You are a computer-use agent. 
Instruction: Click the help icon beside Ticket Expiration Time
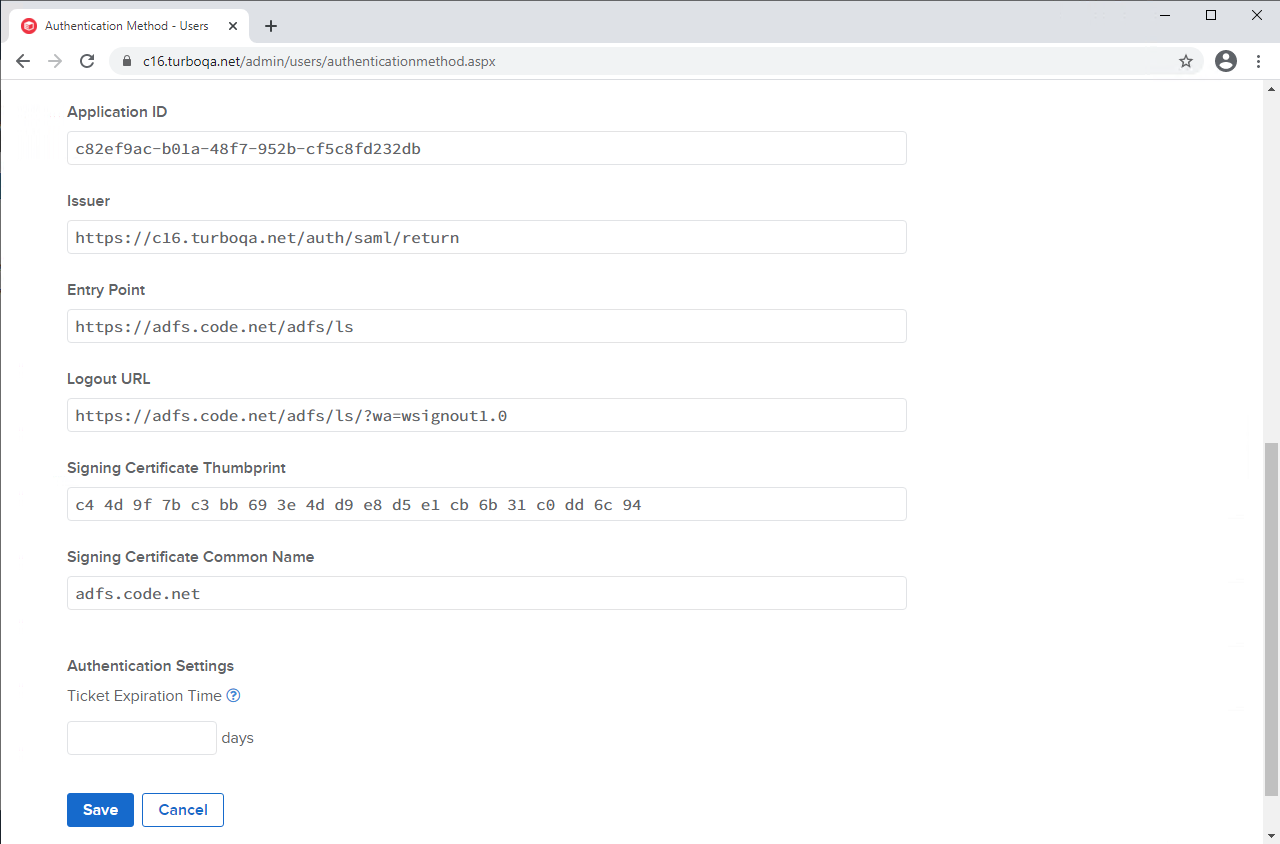233,695
